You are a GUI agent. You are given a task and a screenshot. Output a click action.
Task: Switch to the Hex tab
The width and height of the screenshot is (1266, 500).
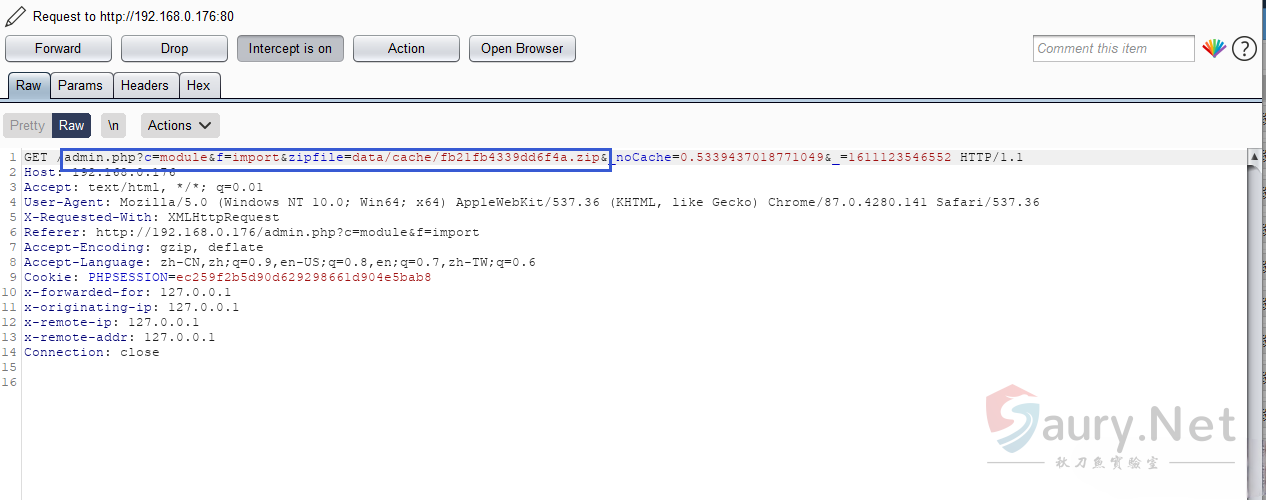(198, 85)
